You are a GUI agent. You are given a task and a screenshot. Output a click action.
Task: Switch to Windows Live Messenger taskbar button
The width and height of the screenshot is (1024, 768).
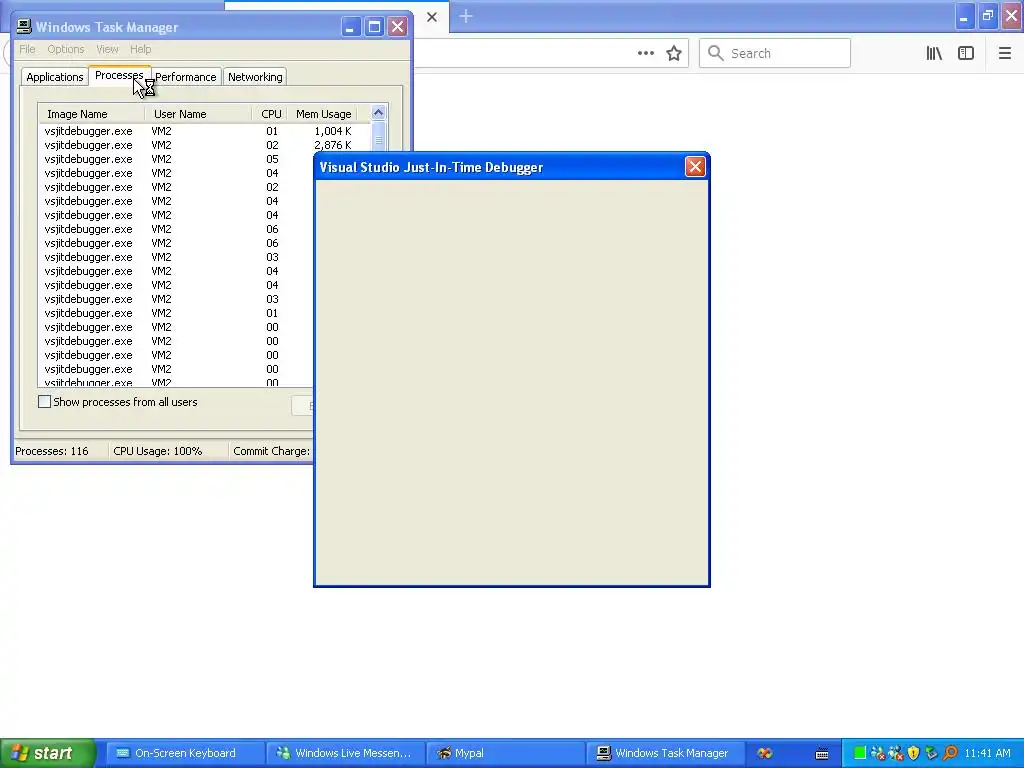(345, 753)
